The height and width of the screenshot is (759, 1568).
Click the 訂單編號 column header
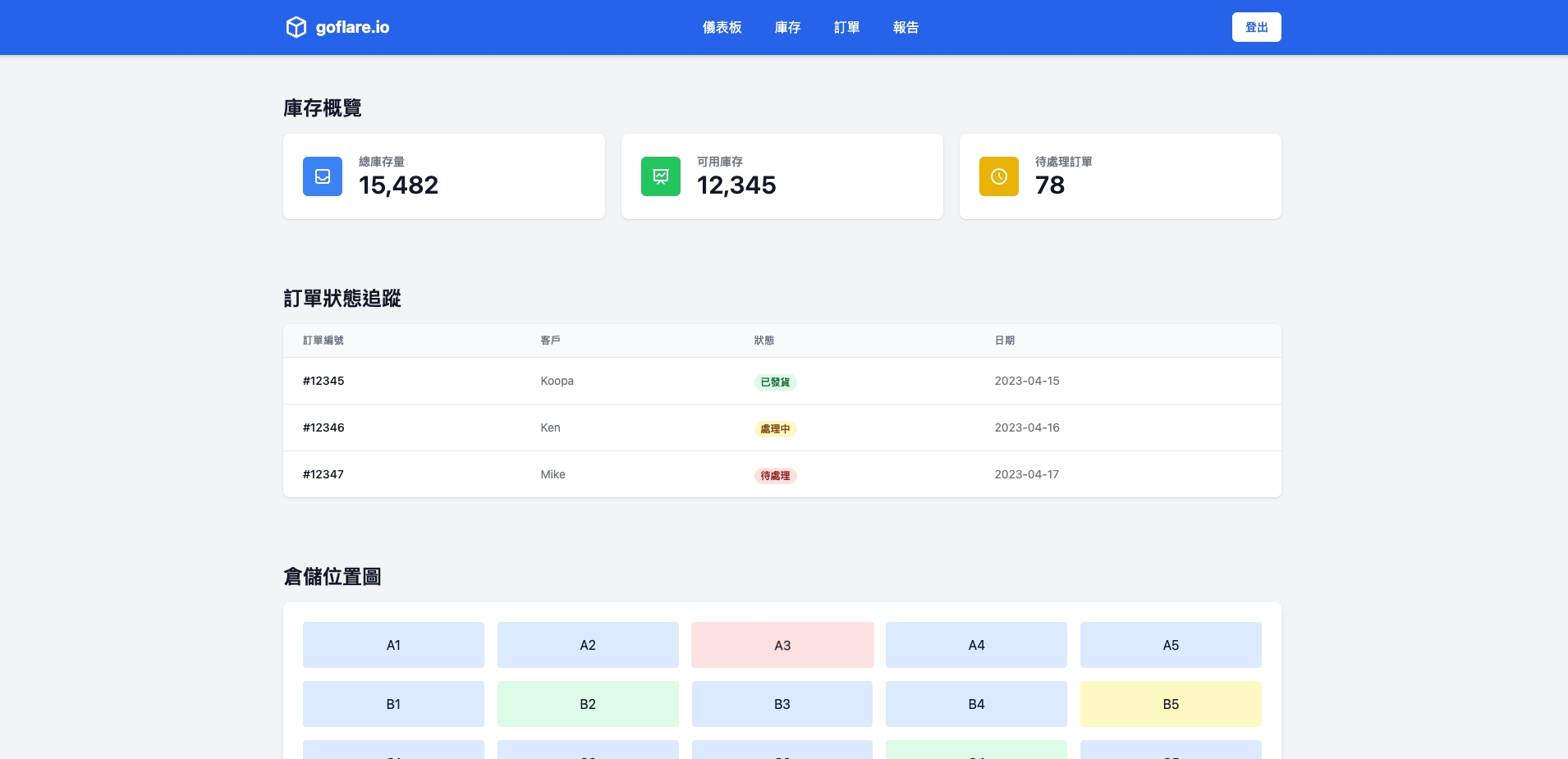click(x=323, y=341)
